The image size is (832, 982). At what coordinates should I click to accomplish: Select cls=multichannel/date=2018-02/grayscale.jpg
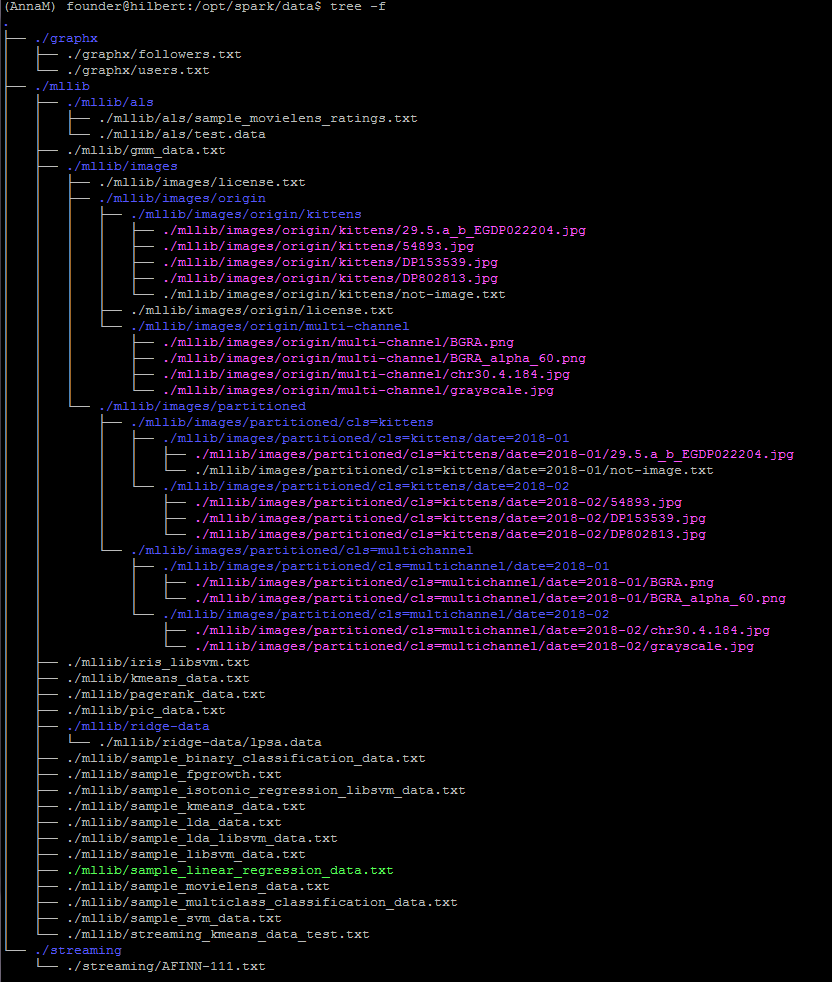(474, 646)
